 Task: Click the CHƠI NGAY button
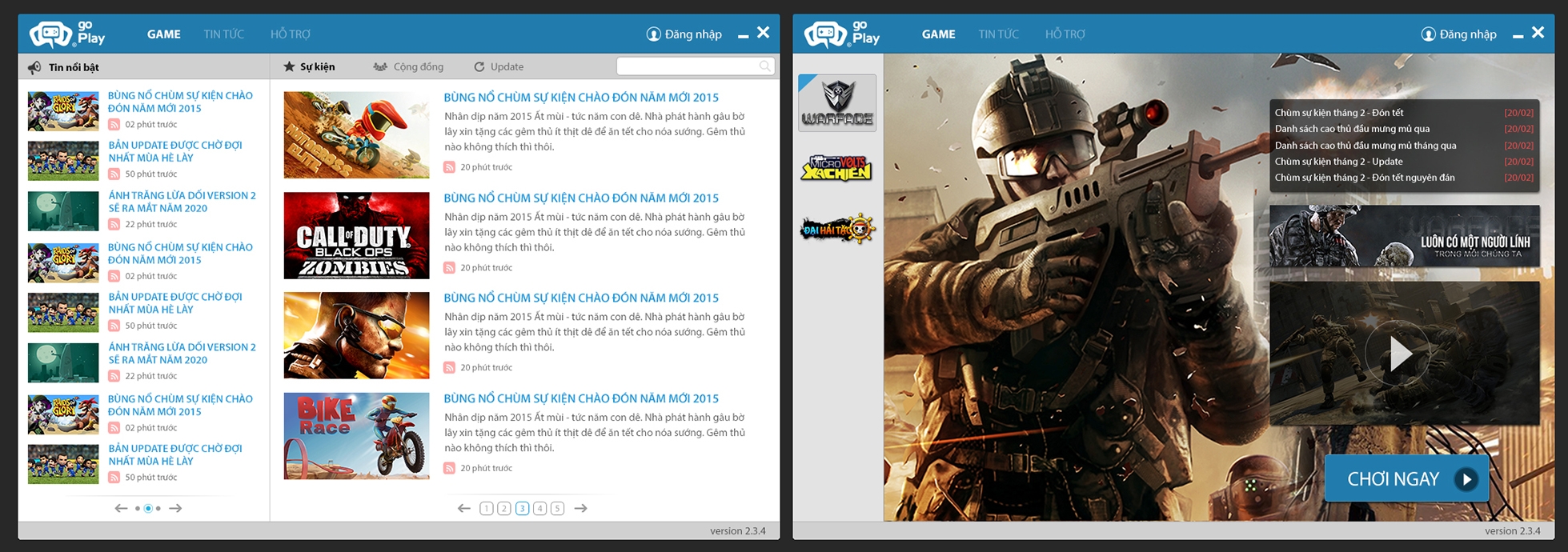(x=1406, y=478)
